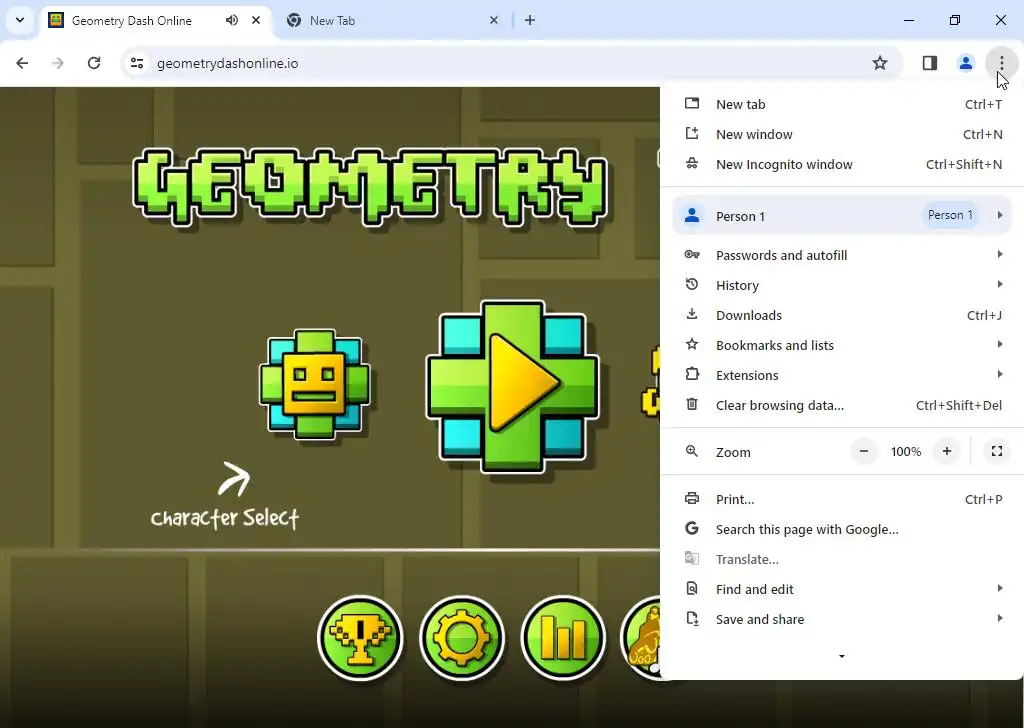Image resolution: width=1024 pixels, height=728 pixels.
Task: Close the menu via three-dot button
Action: 1001,63
